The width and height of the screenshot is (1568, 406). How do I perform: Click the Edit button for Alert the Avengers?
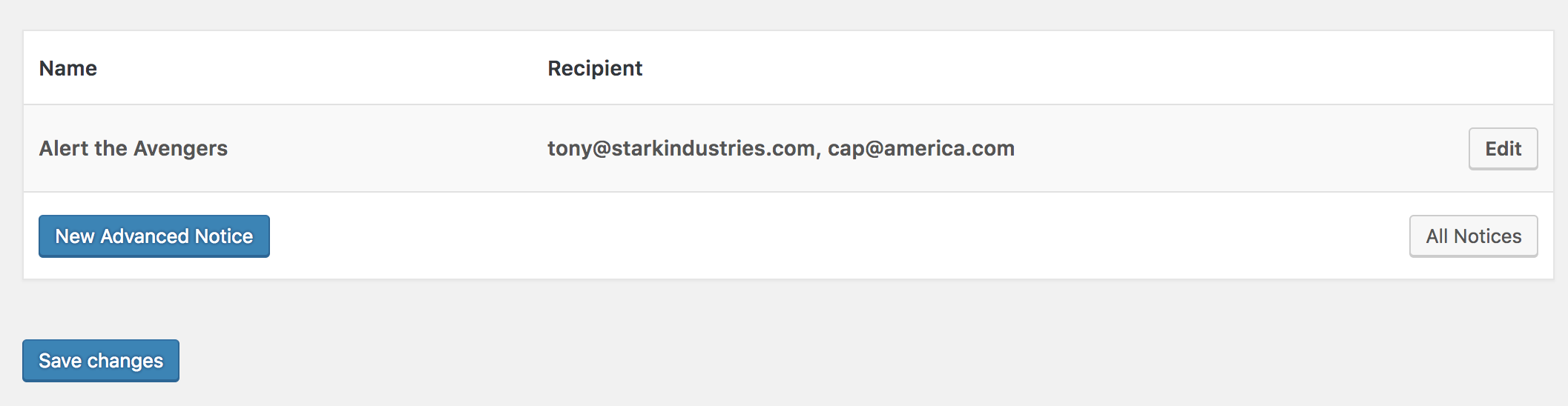tap(1503, 149)
